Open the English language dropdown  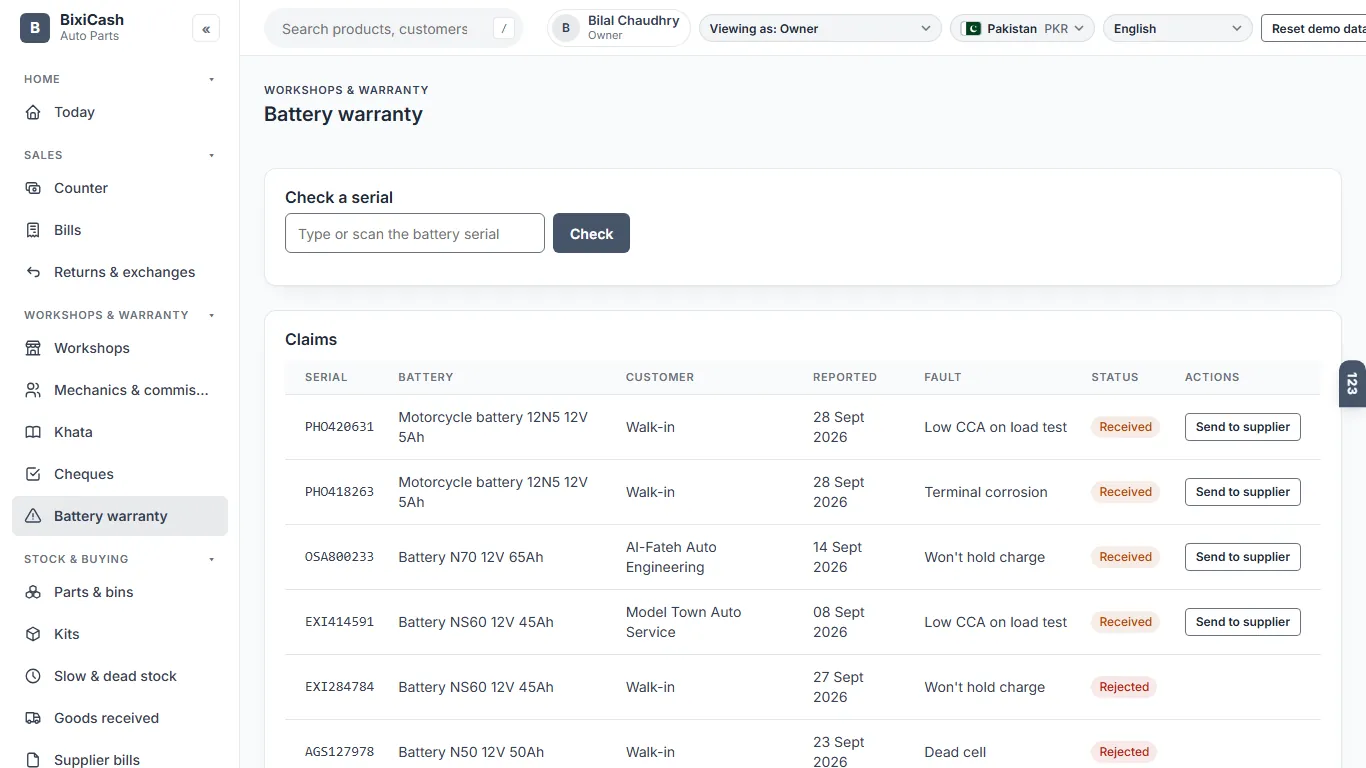1177,29
